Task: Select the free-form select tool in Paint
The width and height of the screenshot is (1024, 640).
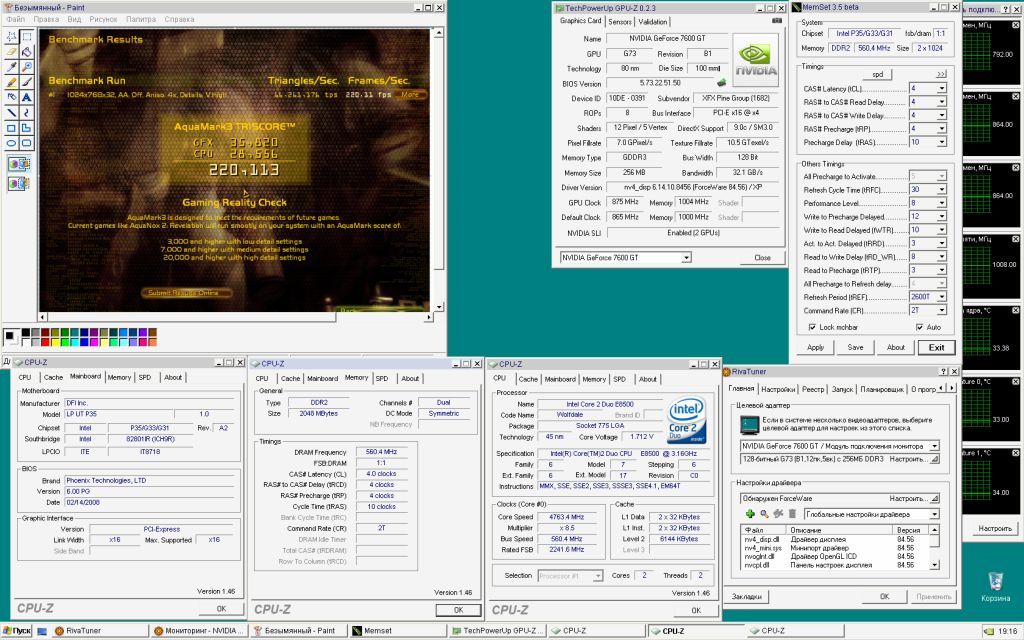Action: [11, 37]
